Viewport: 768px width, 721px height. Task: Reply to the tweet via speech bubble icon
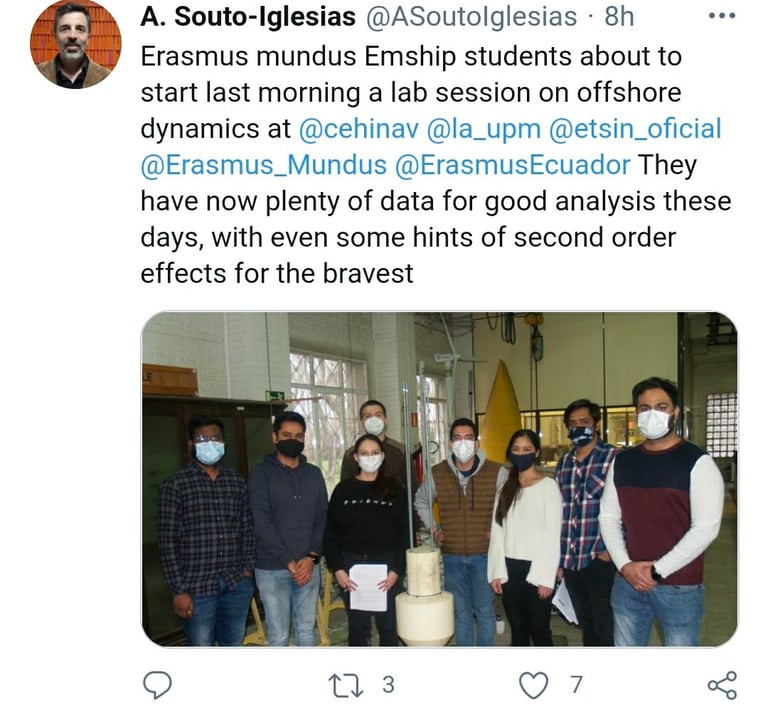click(x=158, y=685)
